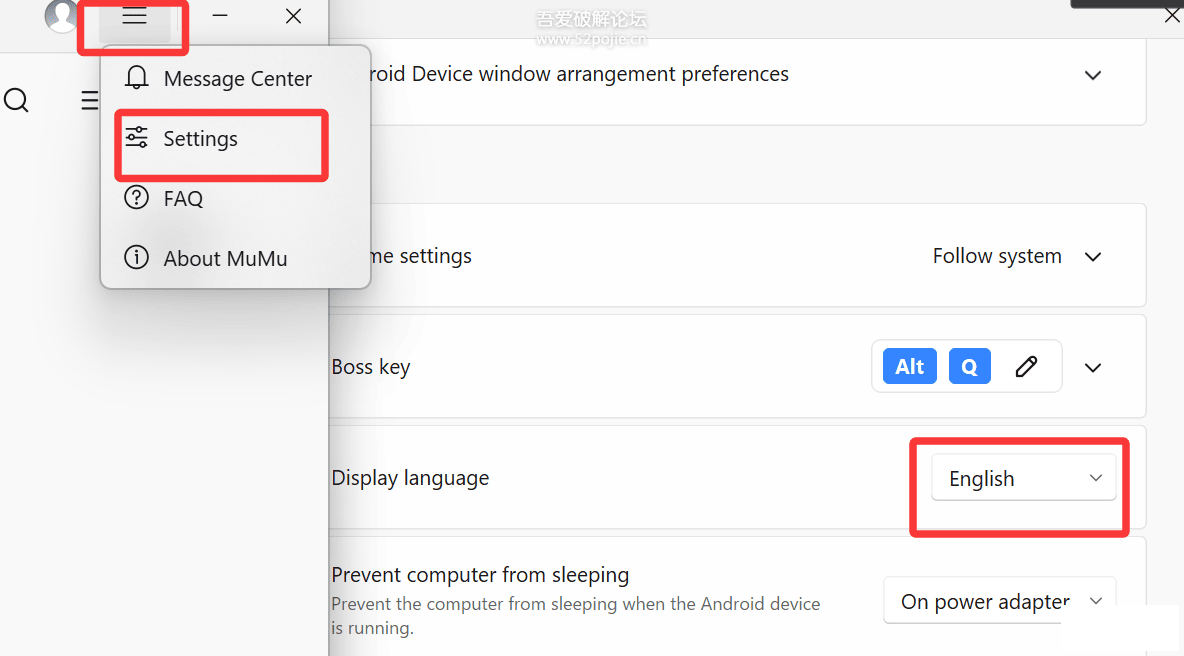1184x656 pixels.
Task: Edit Boss key with pencil icon
Action: [x=1025, y=367]
